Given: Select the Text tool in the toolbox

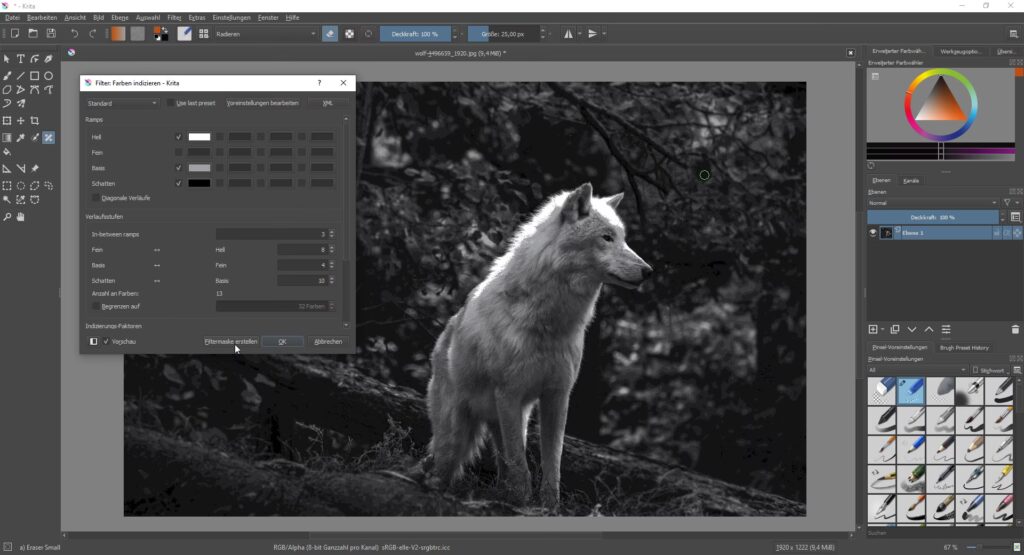Looking at the screenshot, I should [x=20, y=59].
